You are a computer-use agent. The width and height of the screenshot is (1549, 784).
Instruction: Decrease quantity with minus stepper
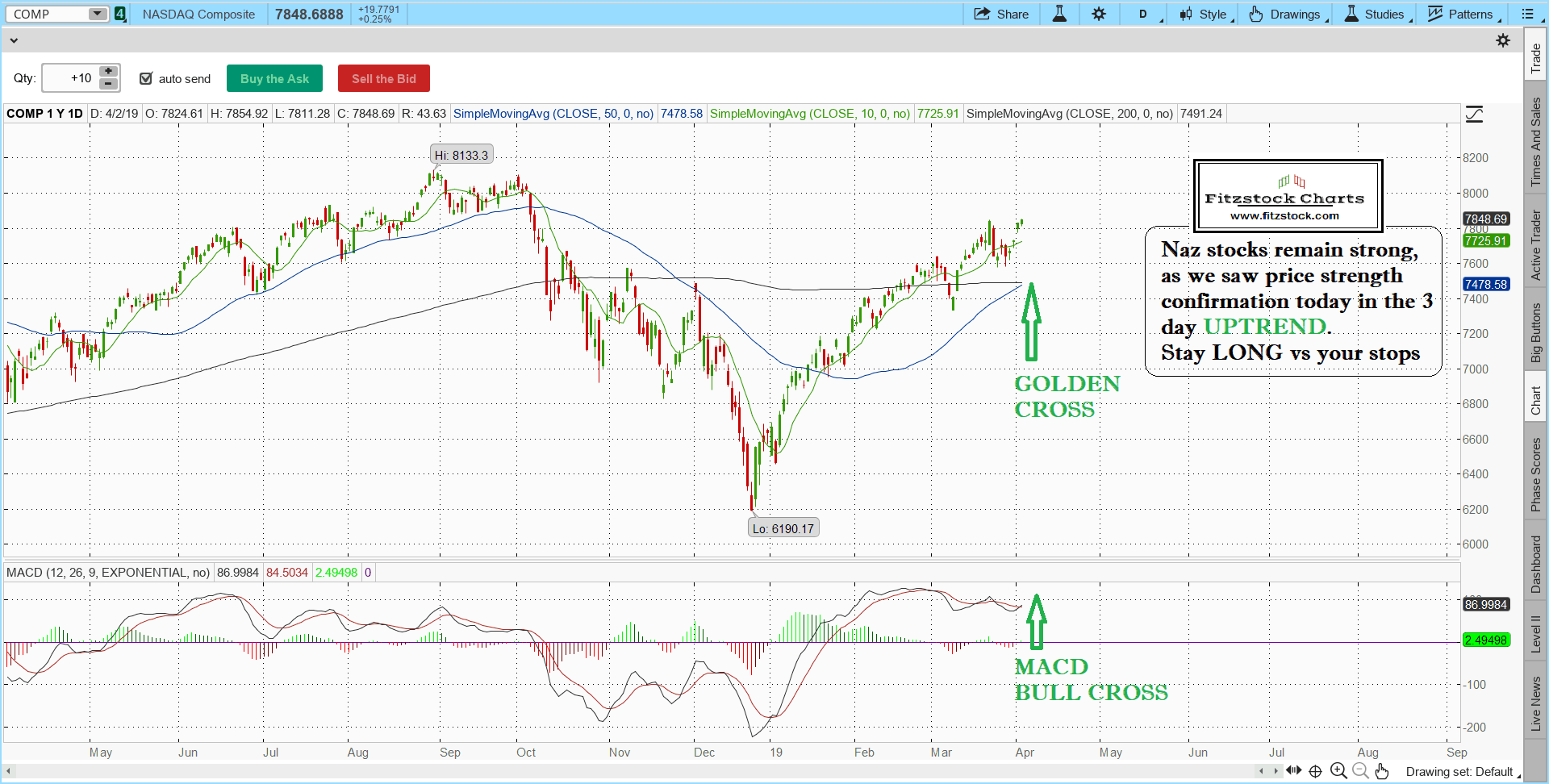tap(108, 84)
